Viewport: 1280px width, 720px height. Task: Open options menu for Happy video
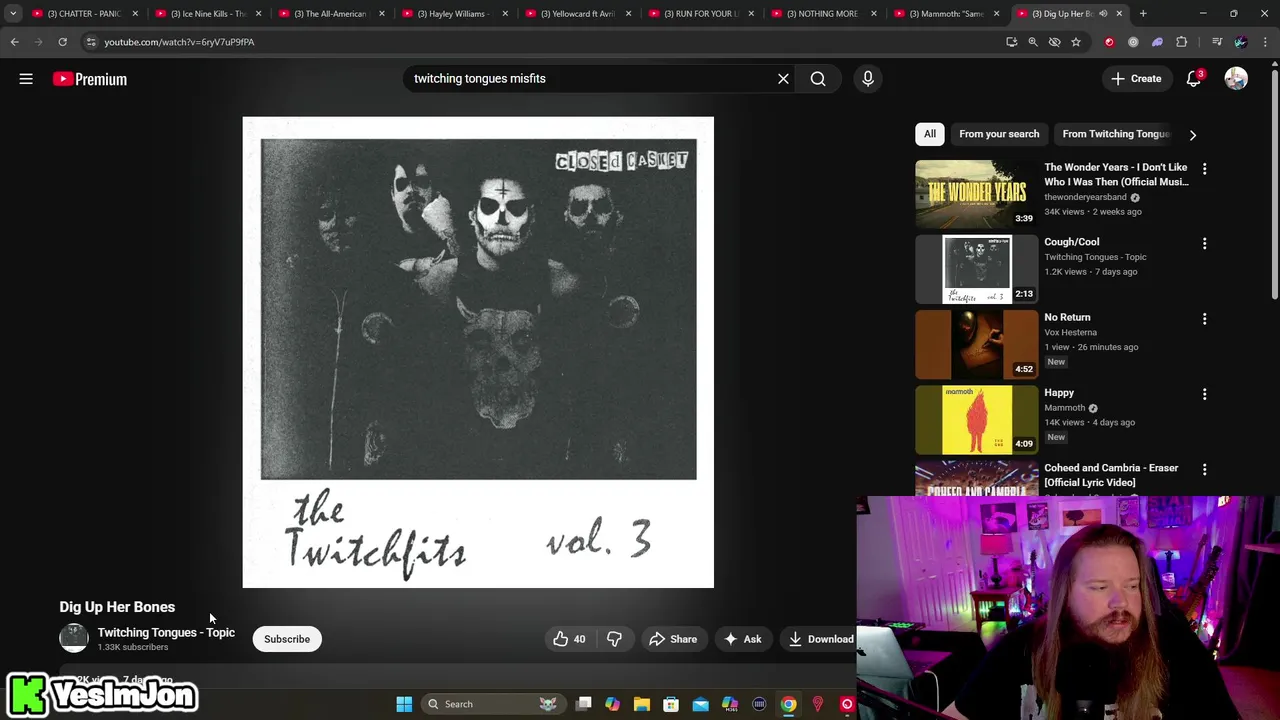1204,394
